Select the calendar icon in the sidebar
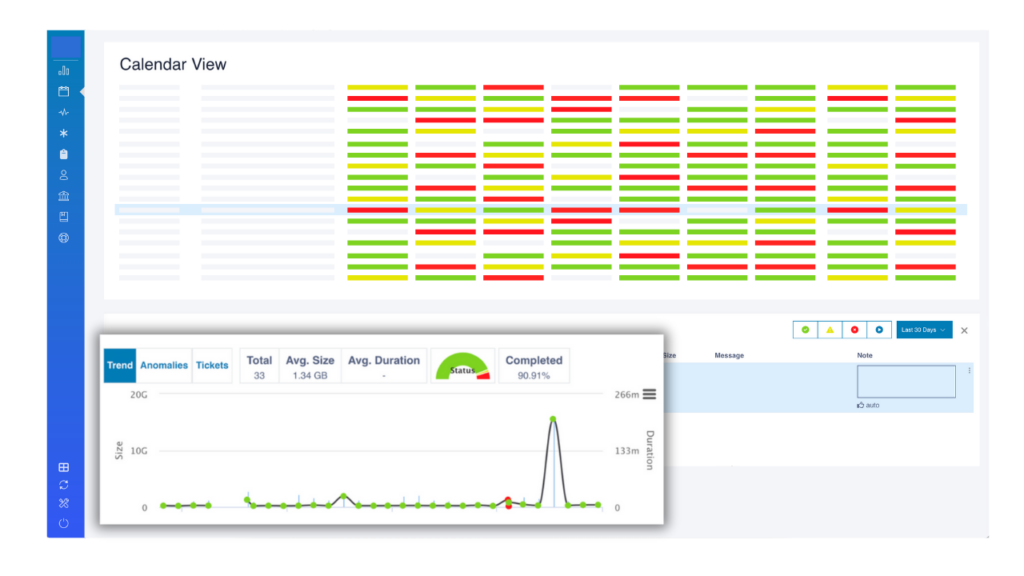Image resolution: width=1024 pixels, height=576 pixels. point(63,91)
